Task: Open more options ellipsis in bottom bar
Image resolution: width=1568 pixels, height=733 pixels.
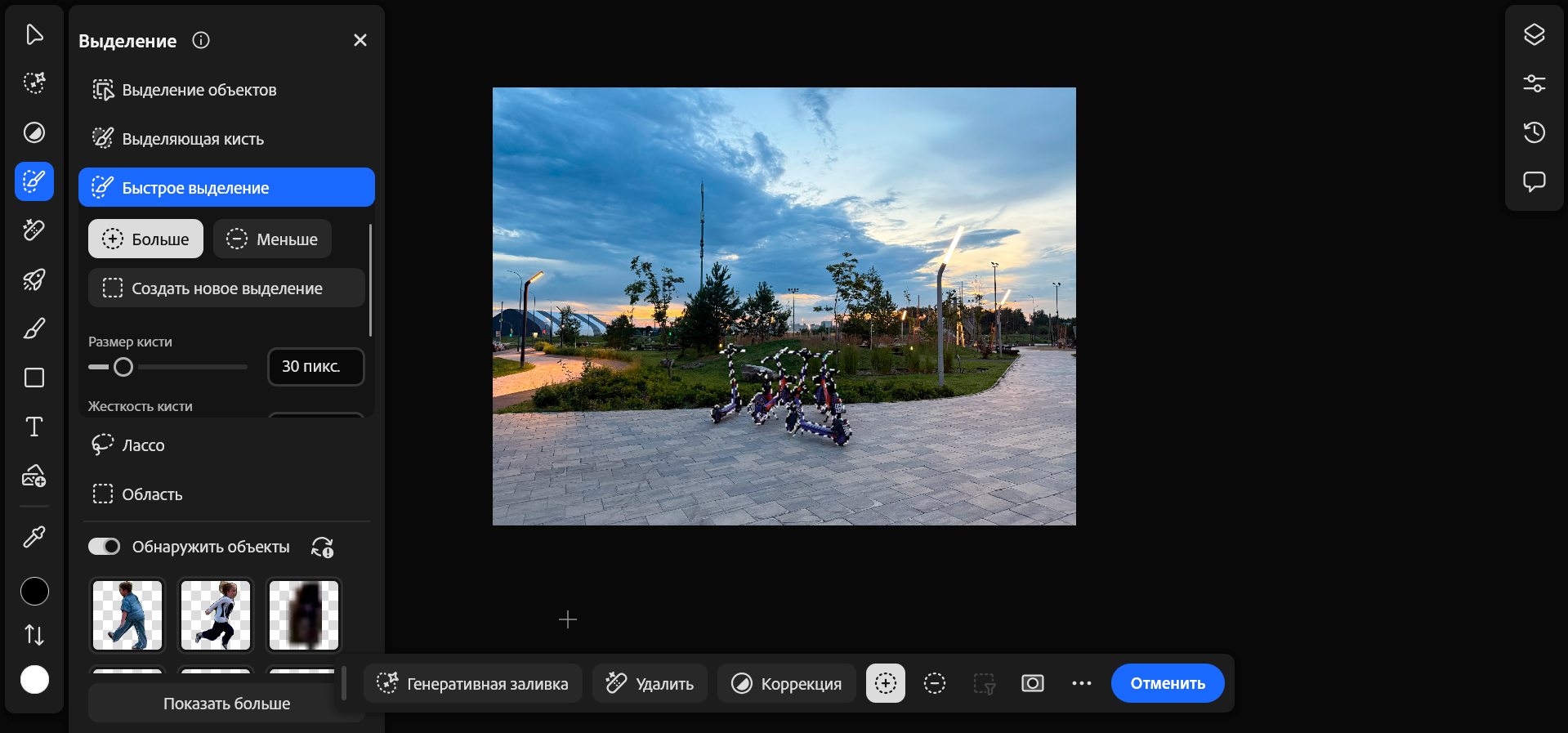Action: click(x=1082, y=683)
